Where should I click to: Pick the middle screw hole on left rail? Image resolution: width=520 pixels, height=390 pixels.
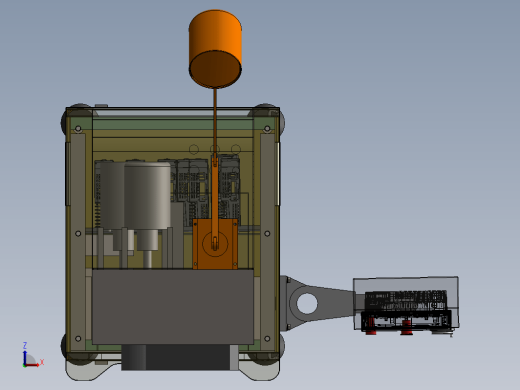pyautogui.click(x=78, y=234)
